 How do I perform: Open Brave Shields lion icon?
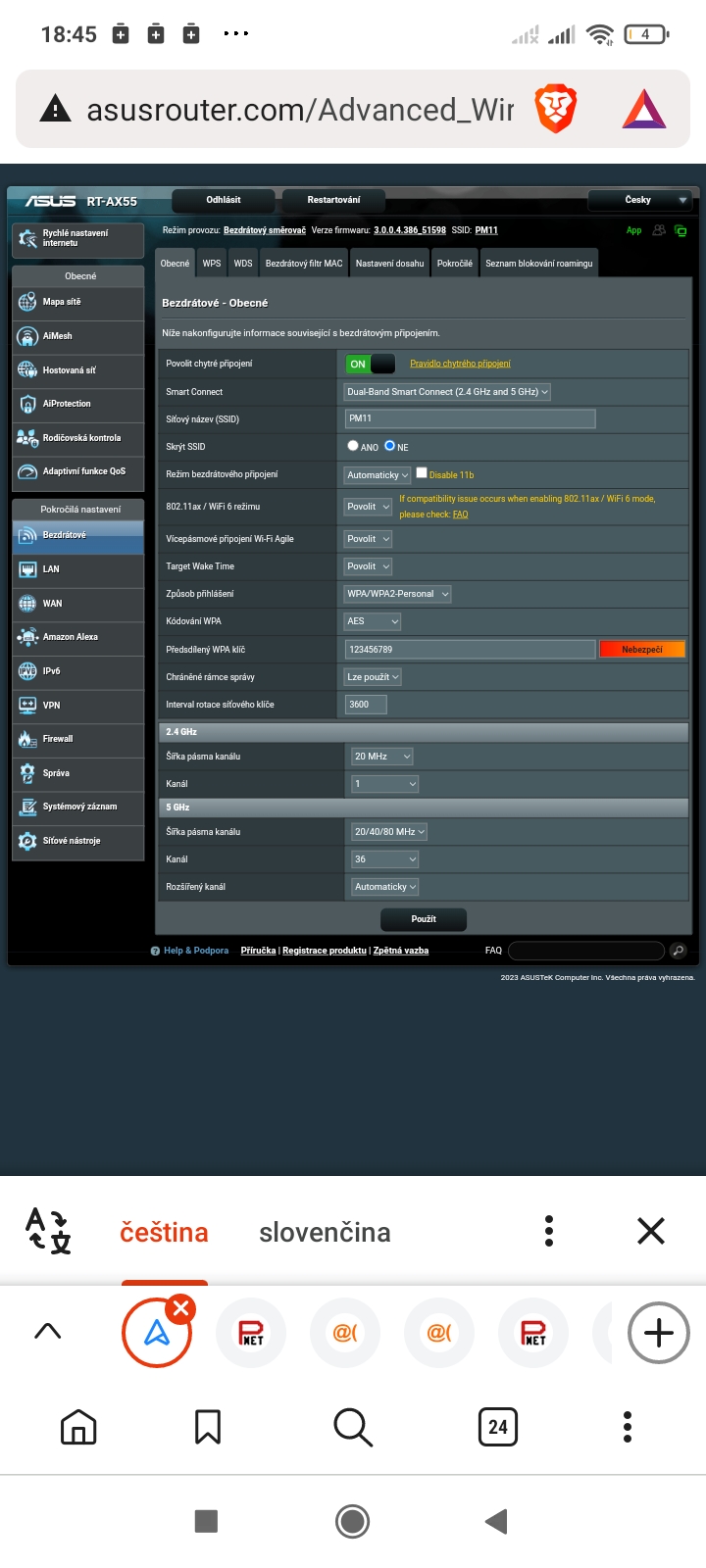point(556,109)
